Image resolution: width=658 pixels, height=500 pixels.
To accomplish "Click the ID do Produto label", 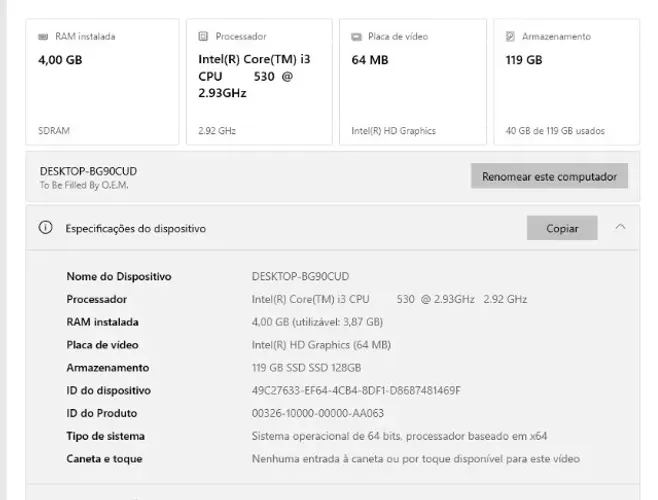I will click(x=102, y=413).
